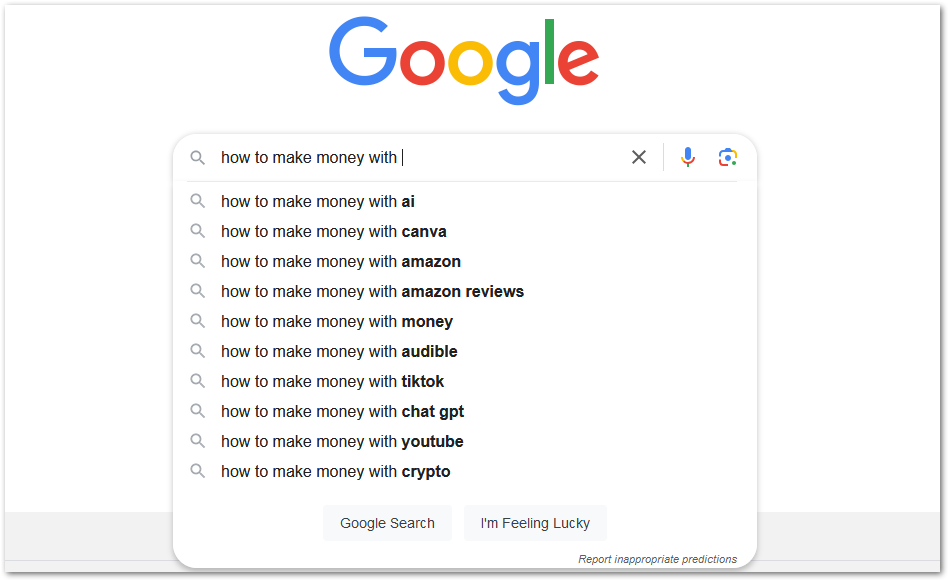949x581 pixels.
Task: Select suggestion 'how to make money with canva'
Action: [334, 231]
